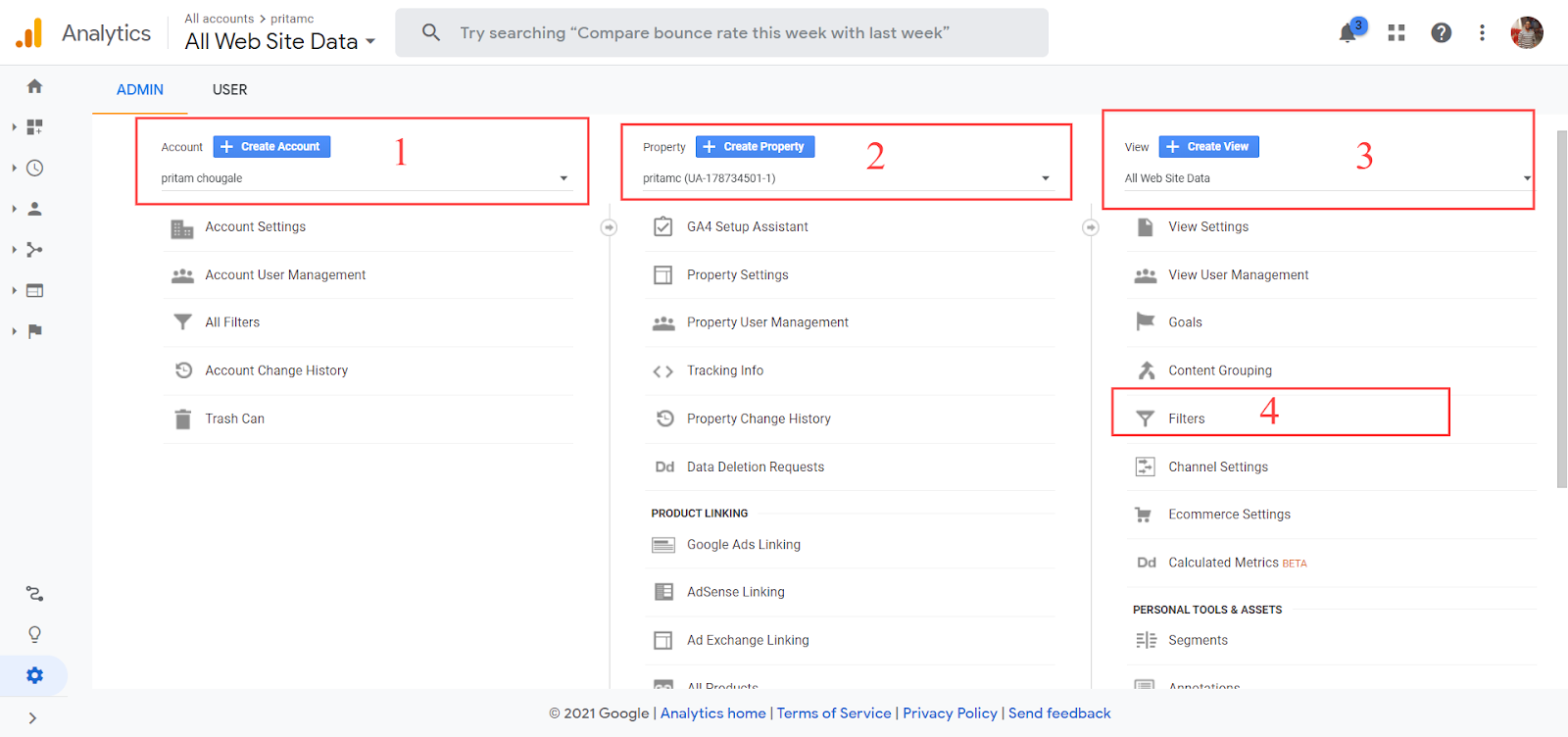The image size is (1568, 737).
Task: Click the GA4 Setup Assistant checkmark icon
Action: 663,226
